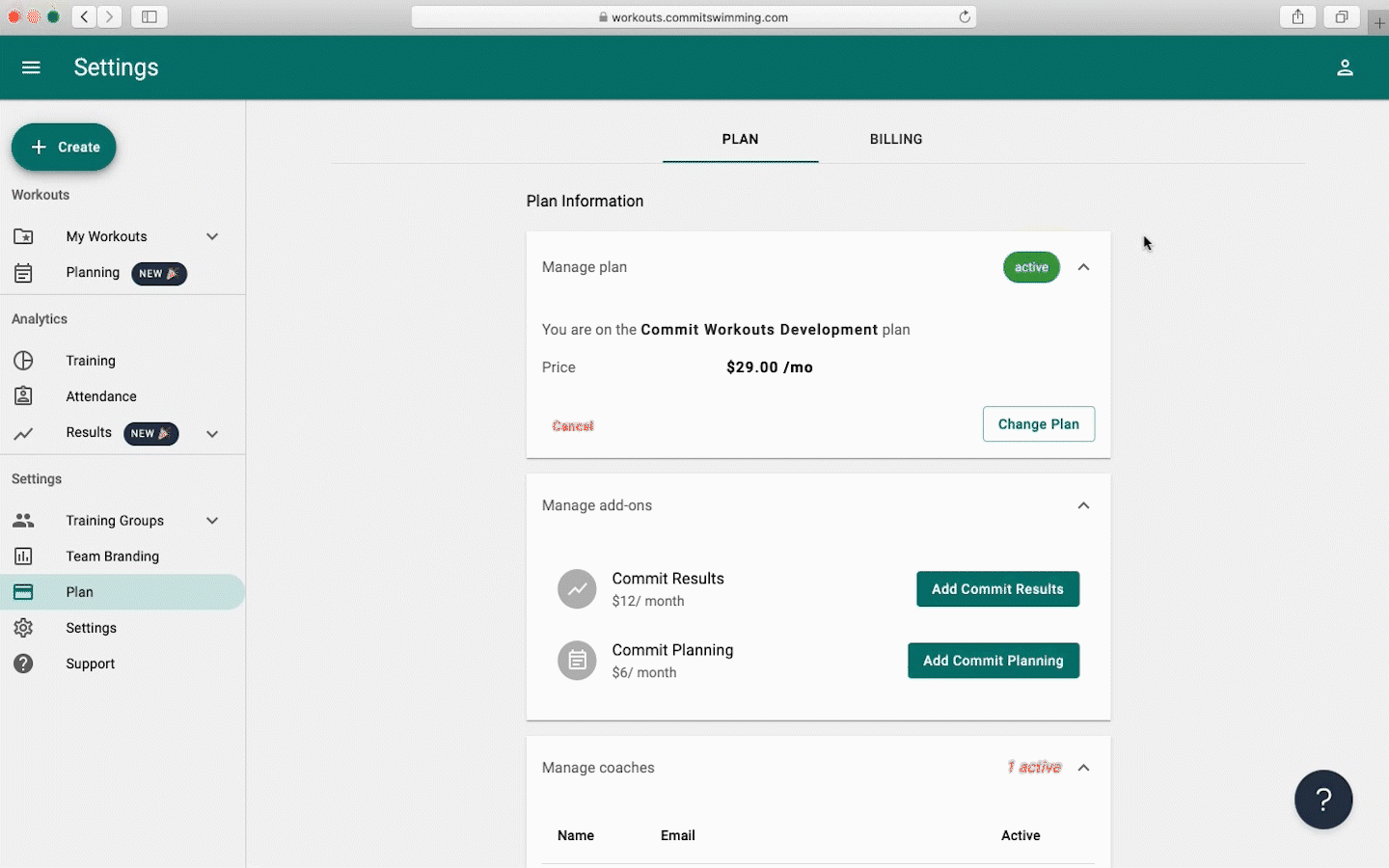Screen dimensions: 1389x868
Task: Go back in browser history
Action: [84, 16]
